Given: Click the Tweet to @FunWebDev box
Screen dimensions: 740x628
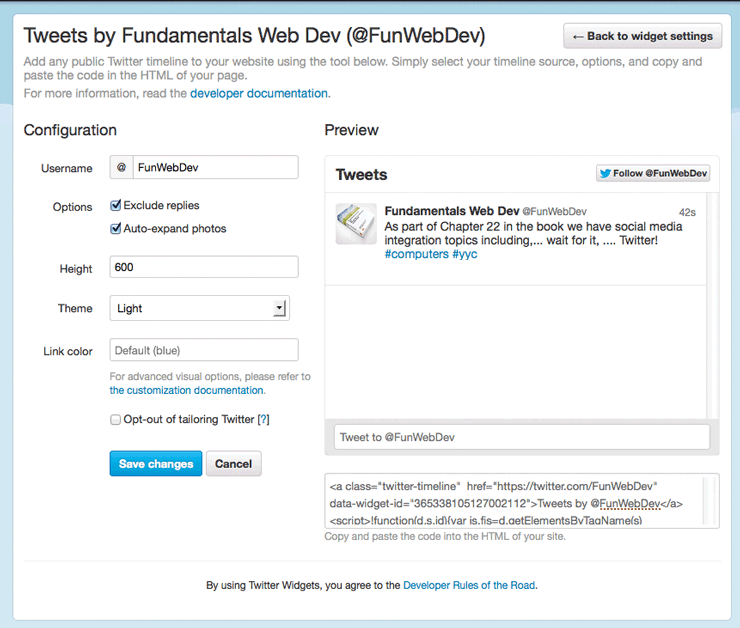Looking at the screenshot, I should coord(521,437).
